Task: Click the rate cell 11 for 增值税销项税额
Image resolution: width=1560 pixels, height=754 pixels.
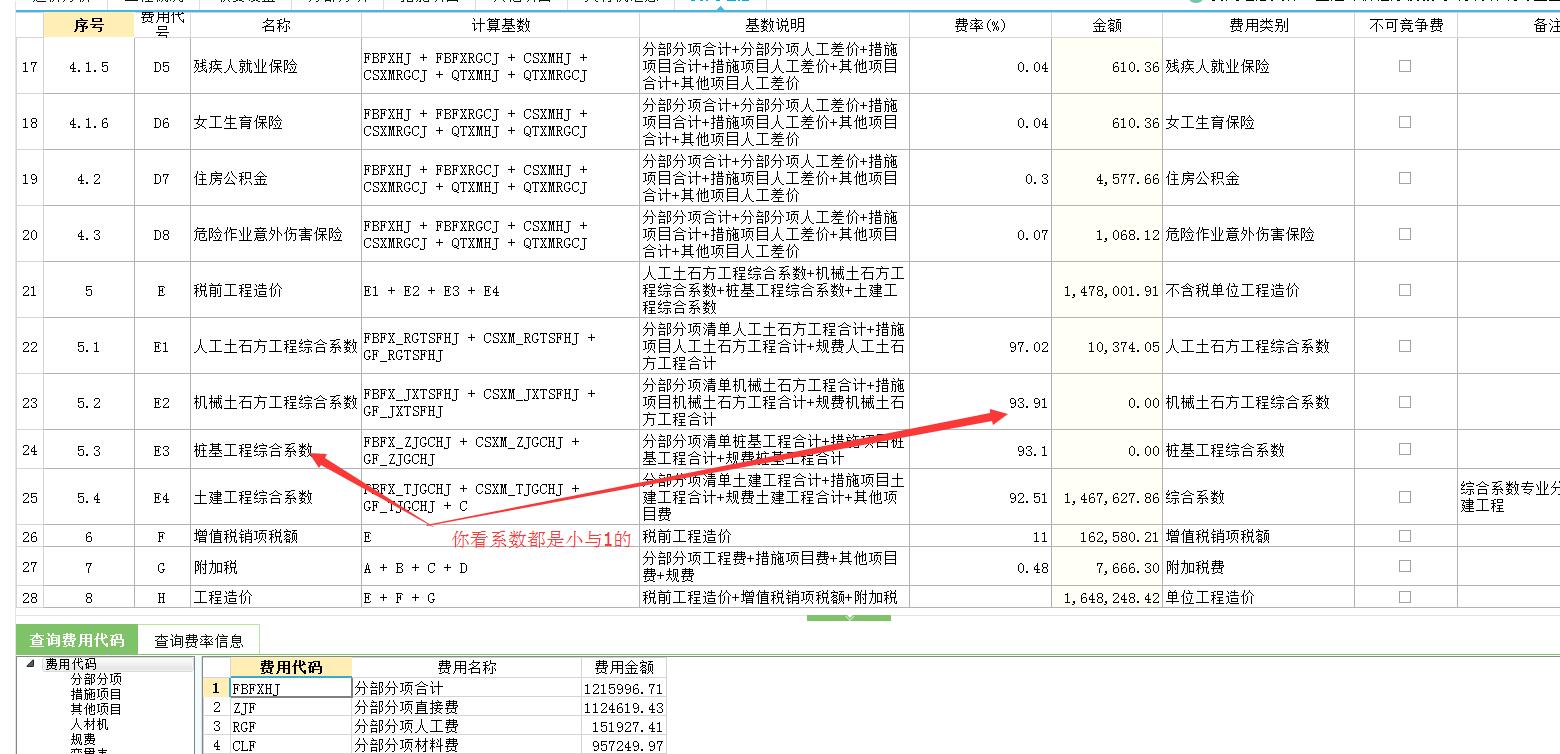Action: (980, 536)
